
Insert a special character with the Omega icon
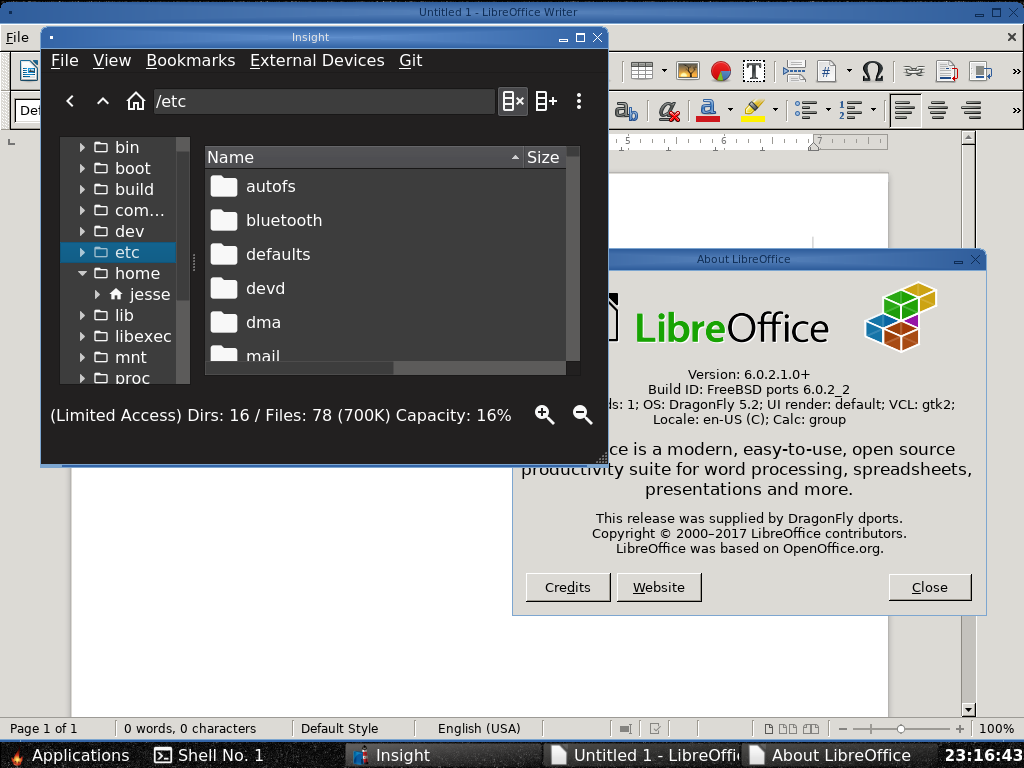coord(872,71)
